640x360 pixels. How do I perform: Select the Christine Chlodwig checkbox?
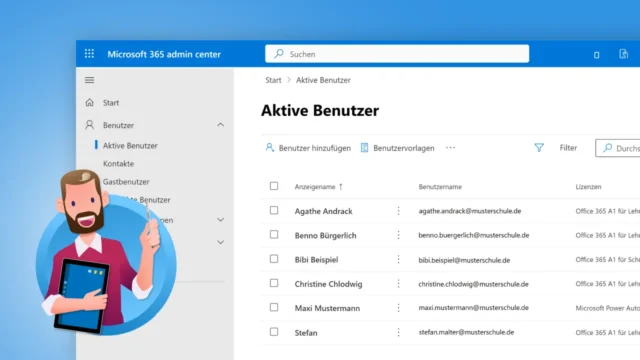(x=274, y=283)
